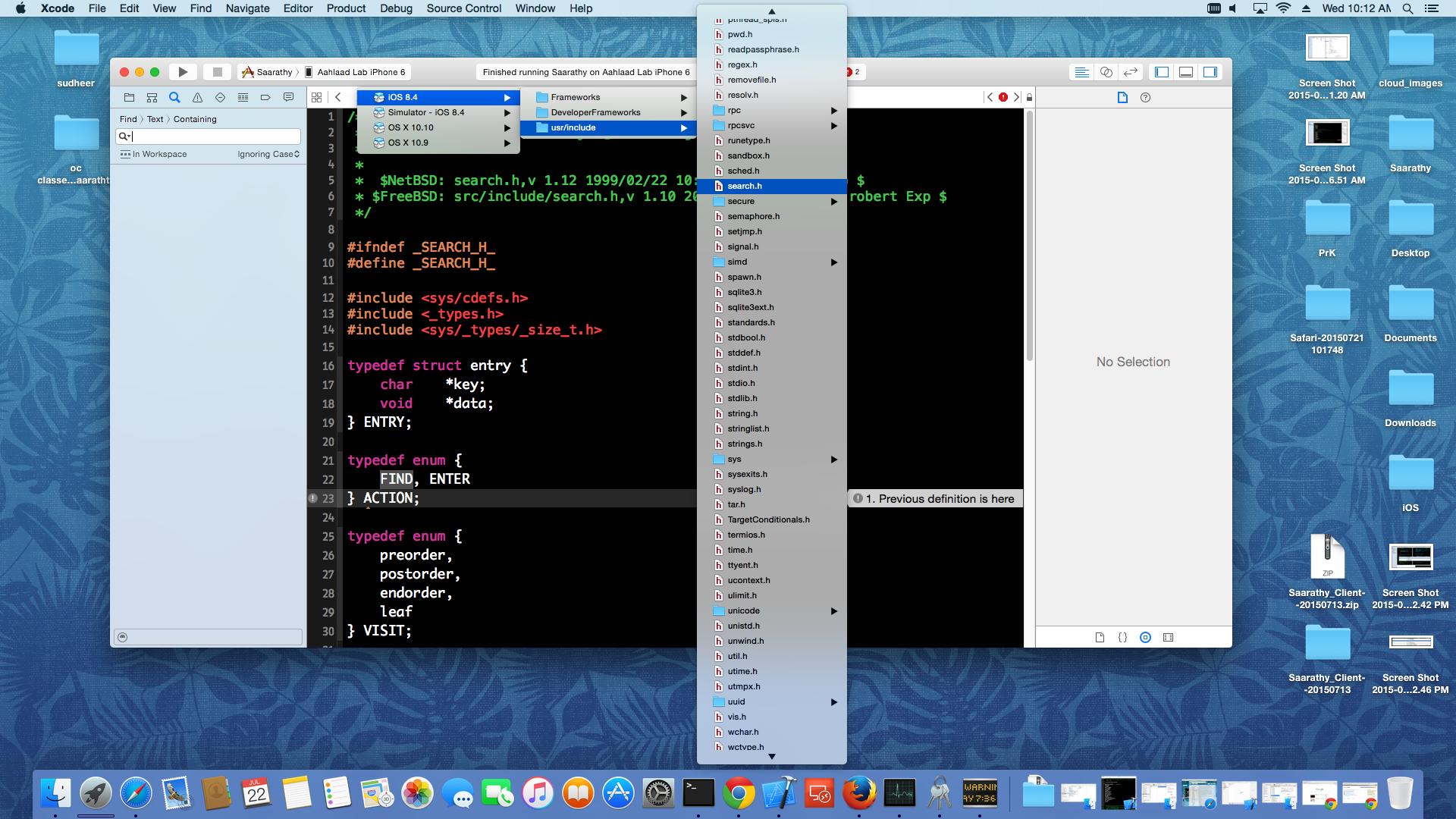Open the Test navigator
Viewport: 1456px width, 819px height.
coord(220,97)
